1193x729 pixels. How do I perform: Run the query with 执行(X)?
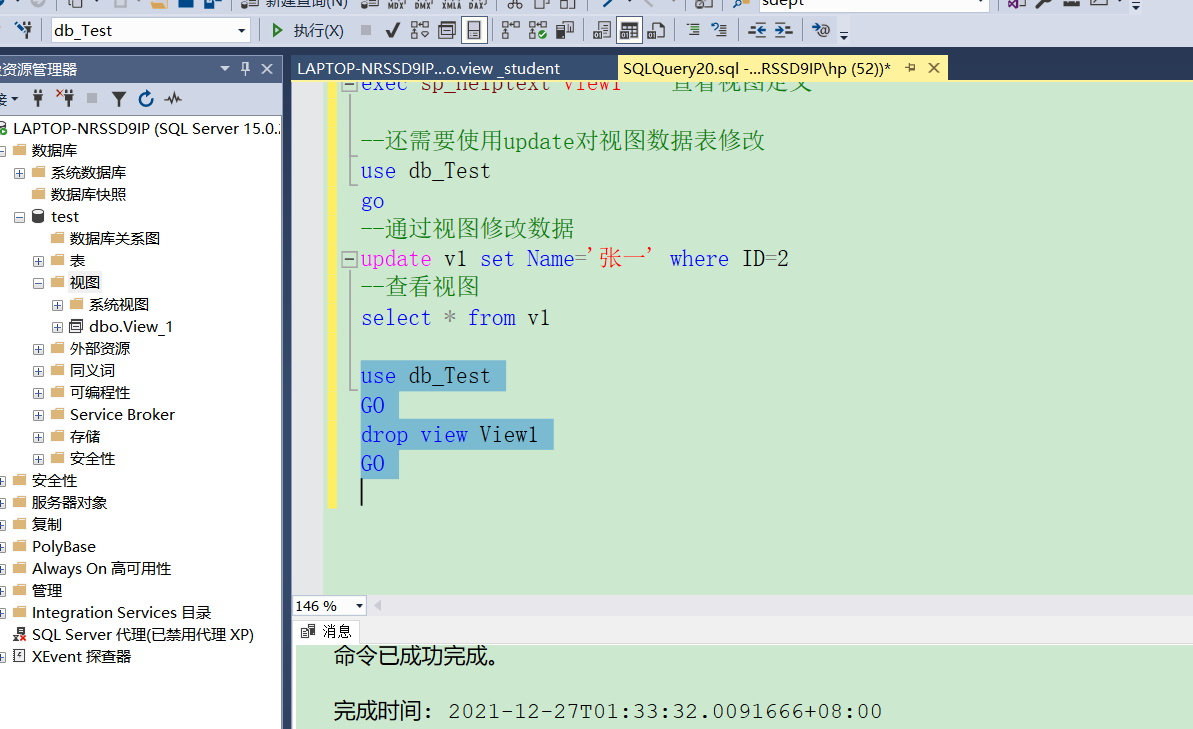click(x=307, y=30)
